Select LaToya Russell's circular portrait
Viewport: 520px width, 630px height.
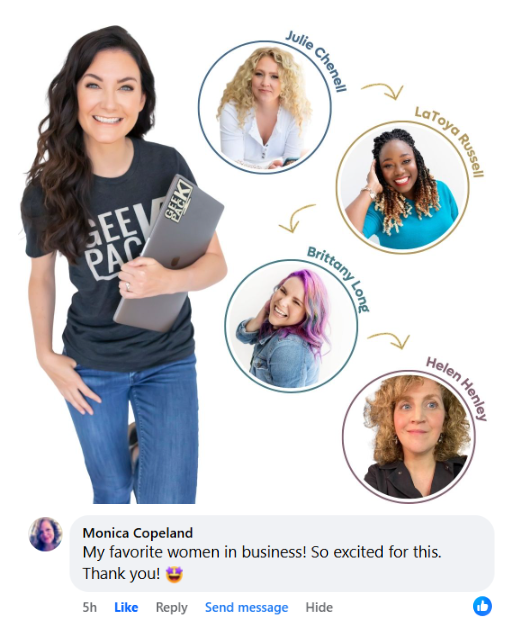pyautogui.click(x=402, y=187)
